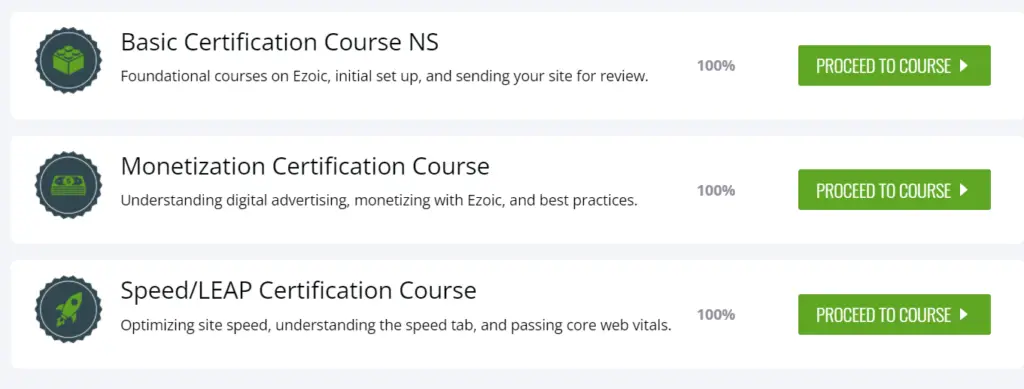Select the 100% progress of Monetization course
This screenshot has width=1024, height=389.
tap(716, 191)
